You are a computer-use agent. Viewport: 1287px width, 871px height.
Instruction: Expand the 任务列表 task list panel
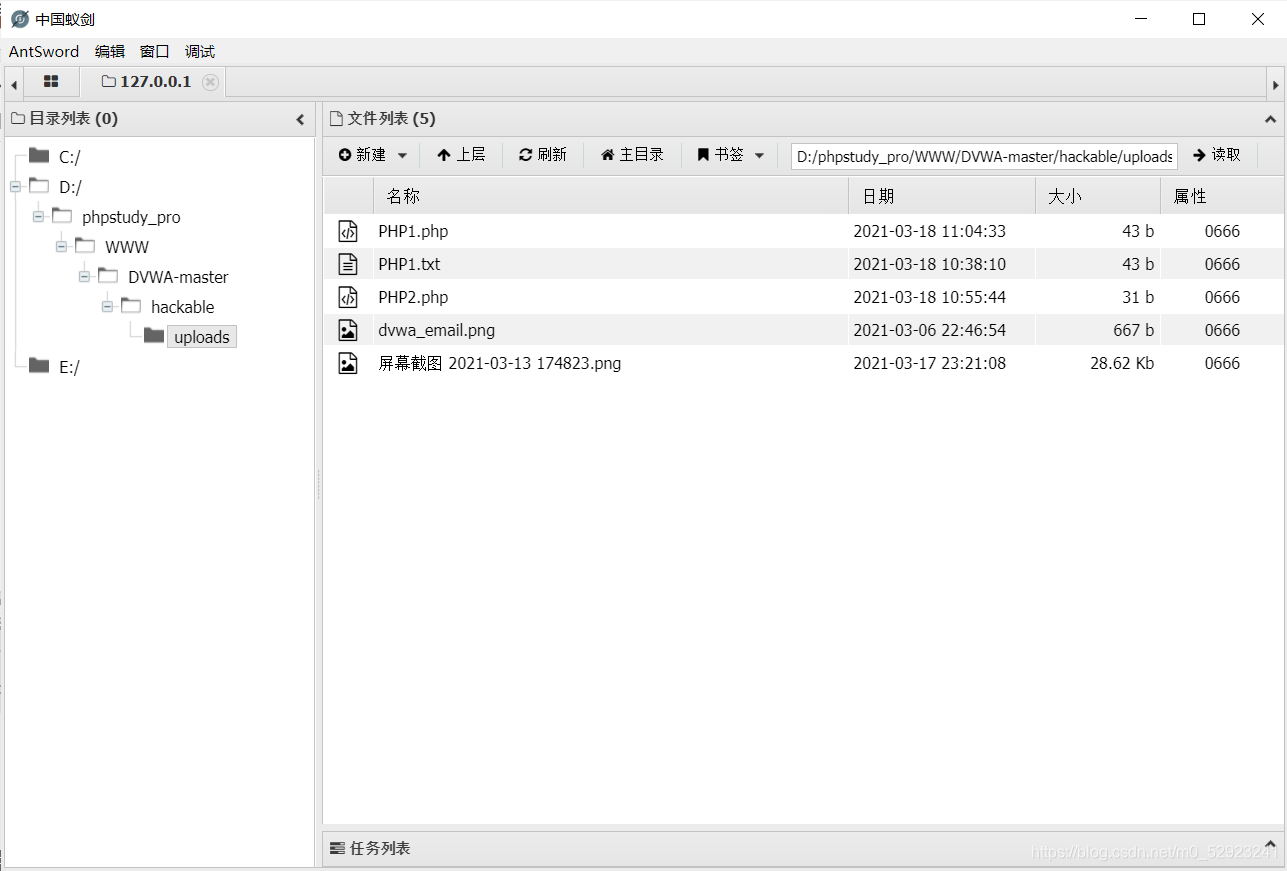coord(1271,844)
